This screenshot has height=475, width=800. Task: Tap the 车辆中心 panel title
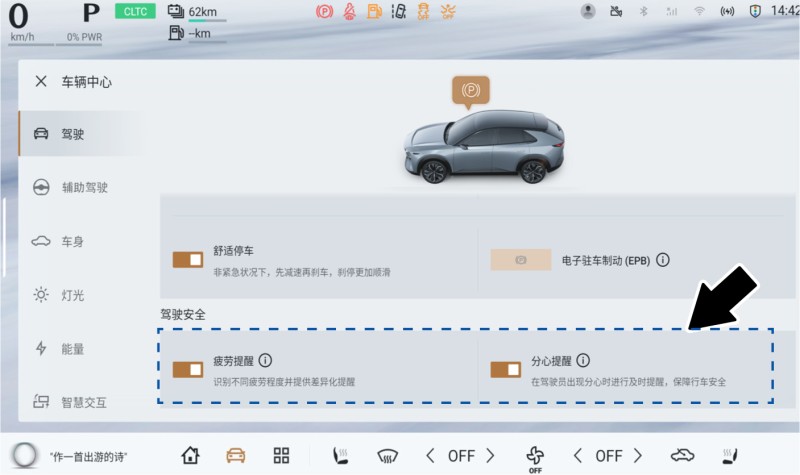click(87, 82)
